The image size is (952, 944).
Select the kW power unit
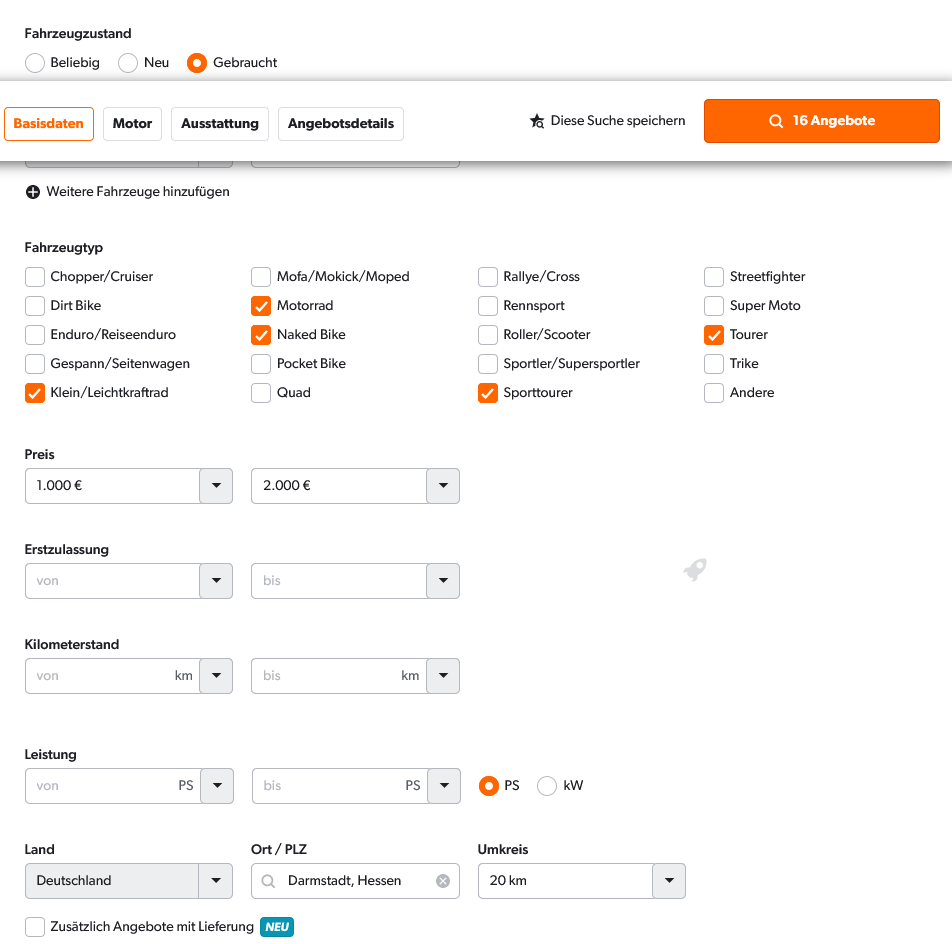[x=547, y=786]
